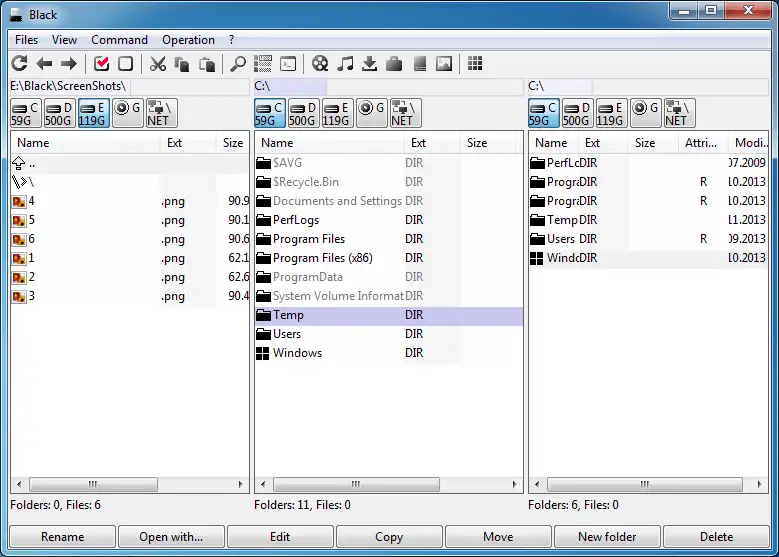Click the film reel video icon
The width and height of the screenshot is (779, 557).
(x=320, y=64)
